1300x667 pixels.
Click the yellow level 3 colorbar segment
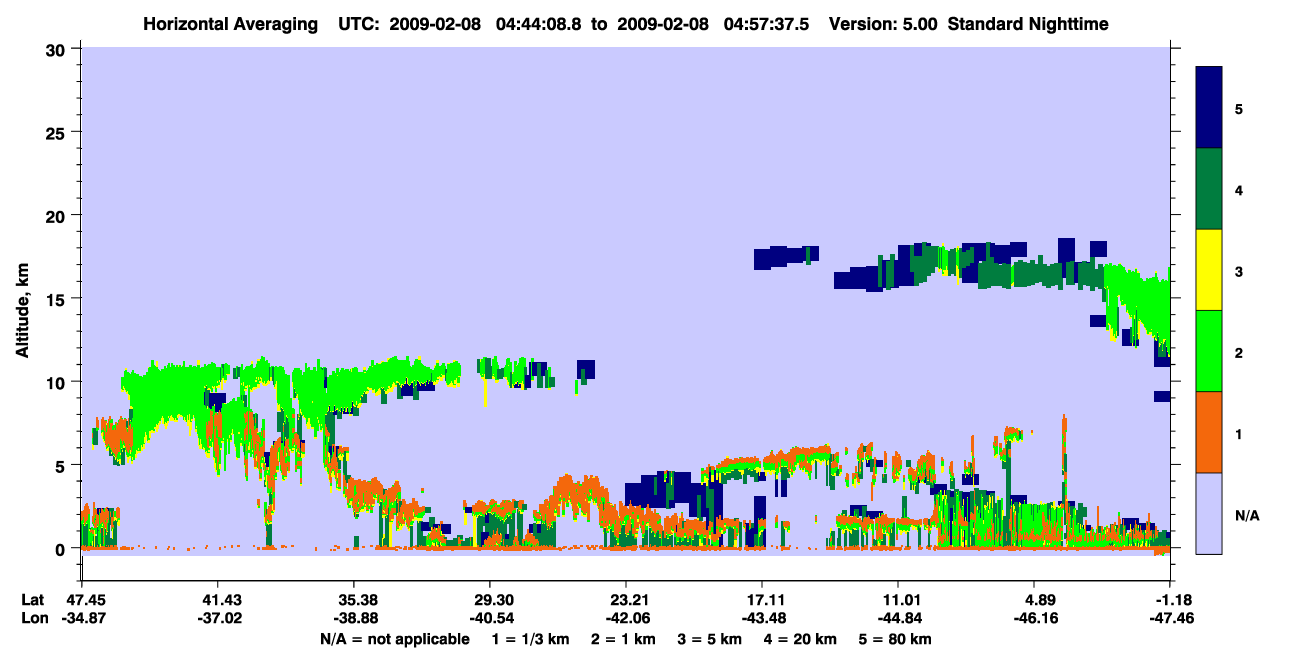1209,270
